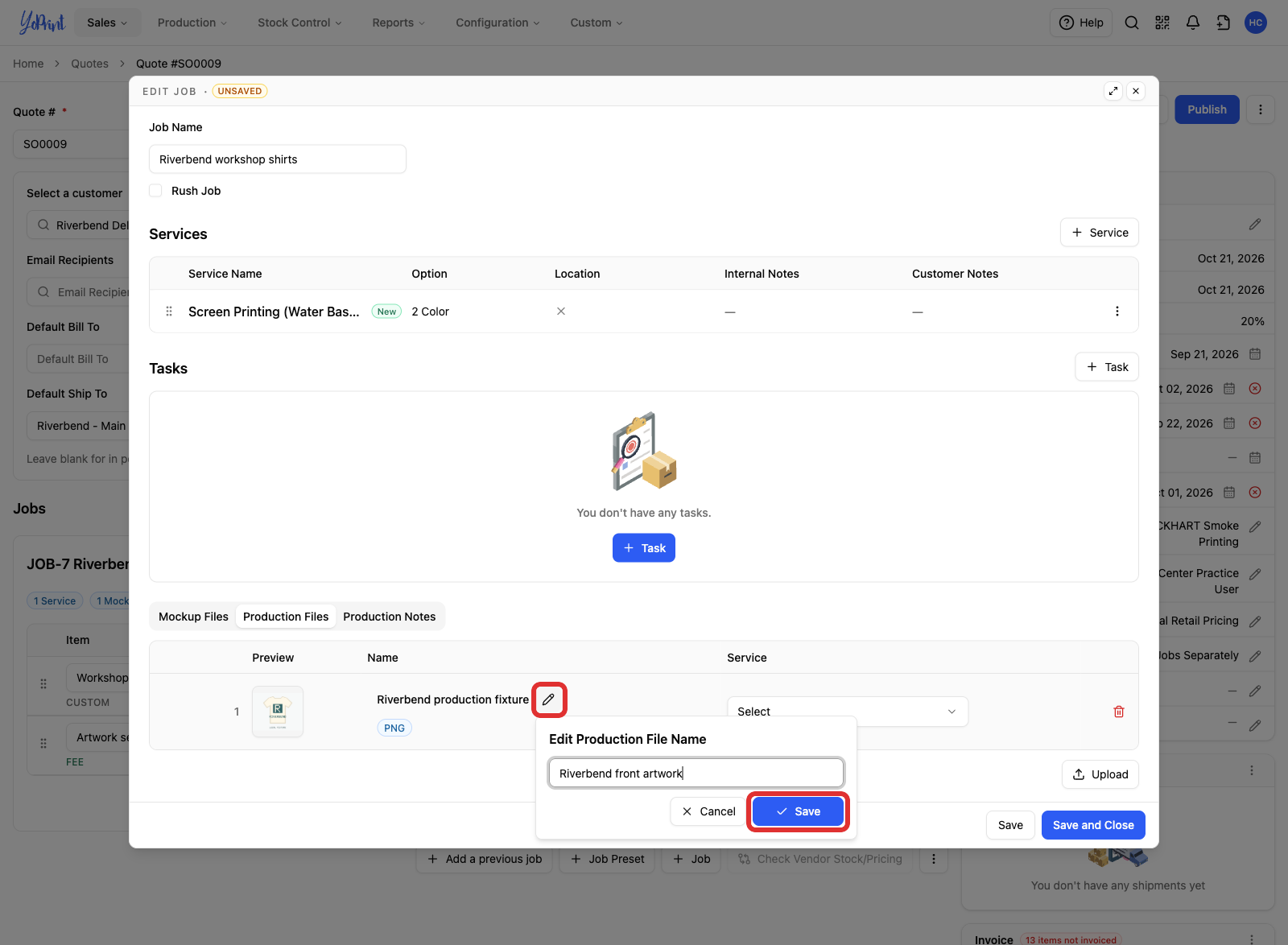The width and height of the screenshot is (1288, 945).
Task: Open the QR code scanner icon
Action: (x=1162, y=23)
